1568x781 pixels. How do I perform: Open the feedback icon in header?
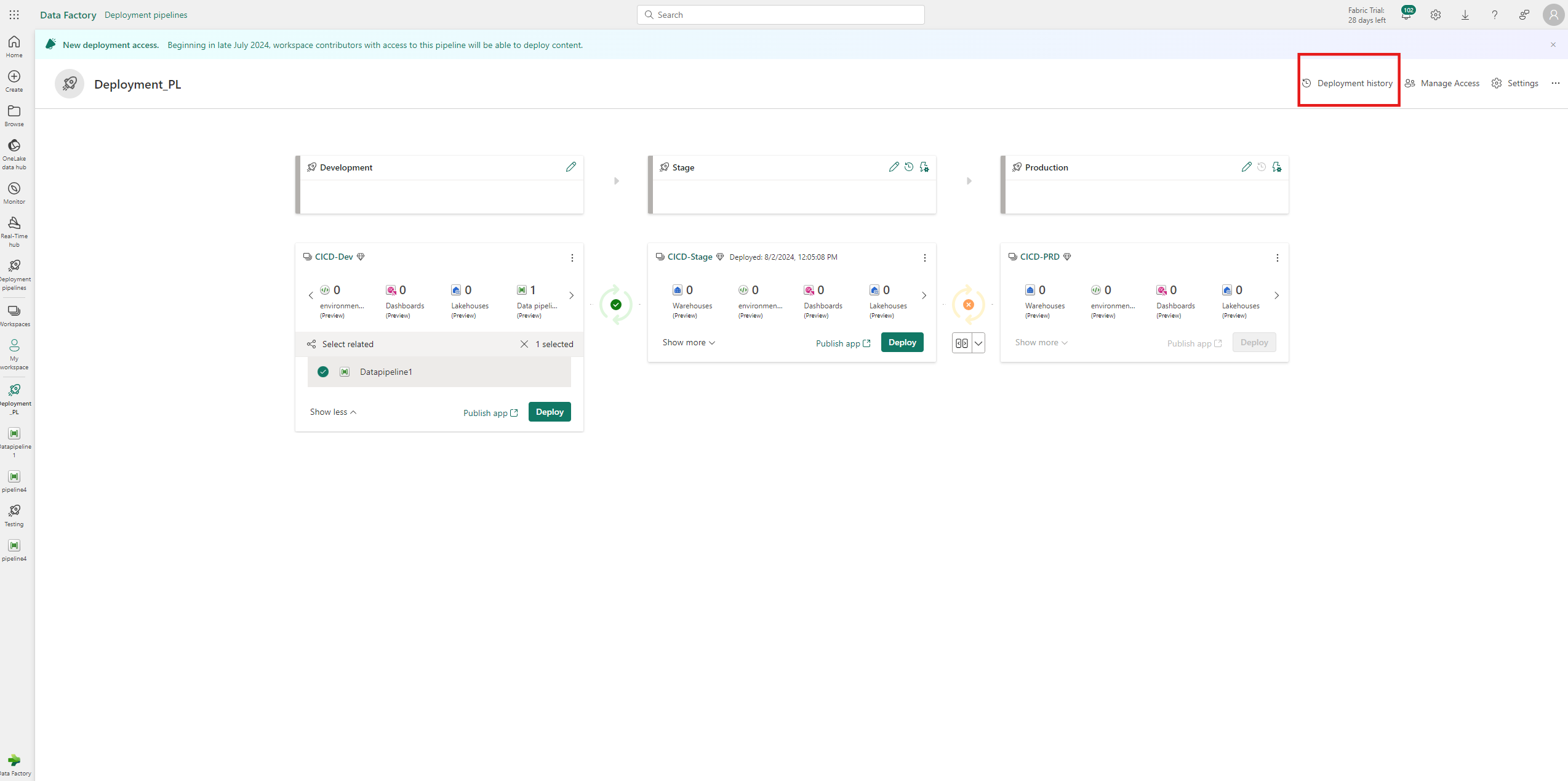1524,15
